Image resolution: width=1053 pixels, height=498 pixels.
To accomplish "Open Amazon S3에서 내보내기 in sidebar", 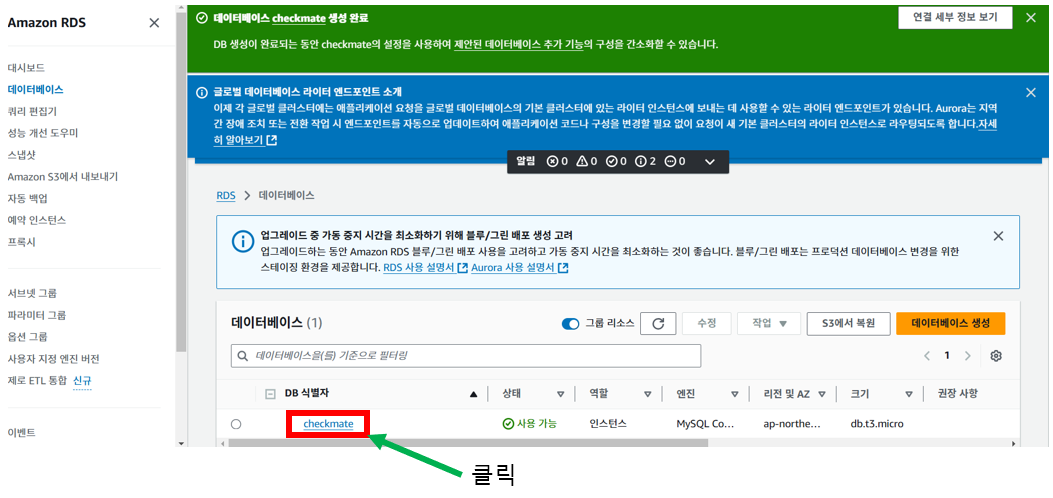I will (63, 177).
